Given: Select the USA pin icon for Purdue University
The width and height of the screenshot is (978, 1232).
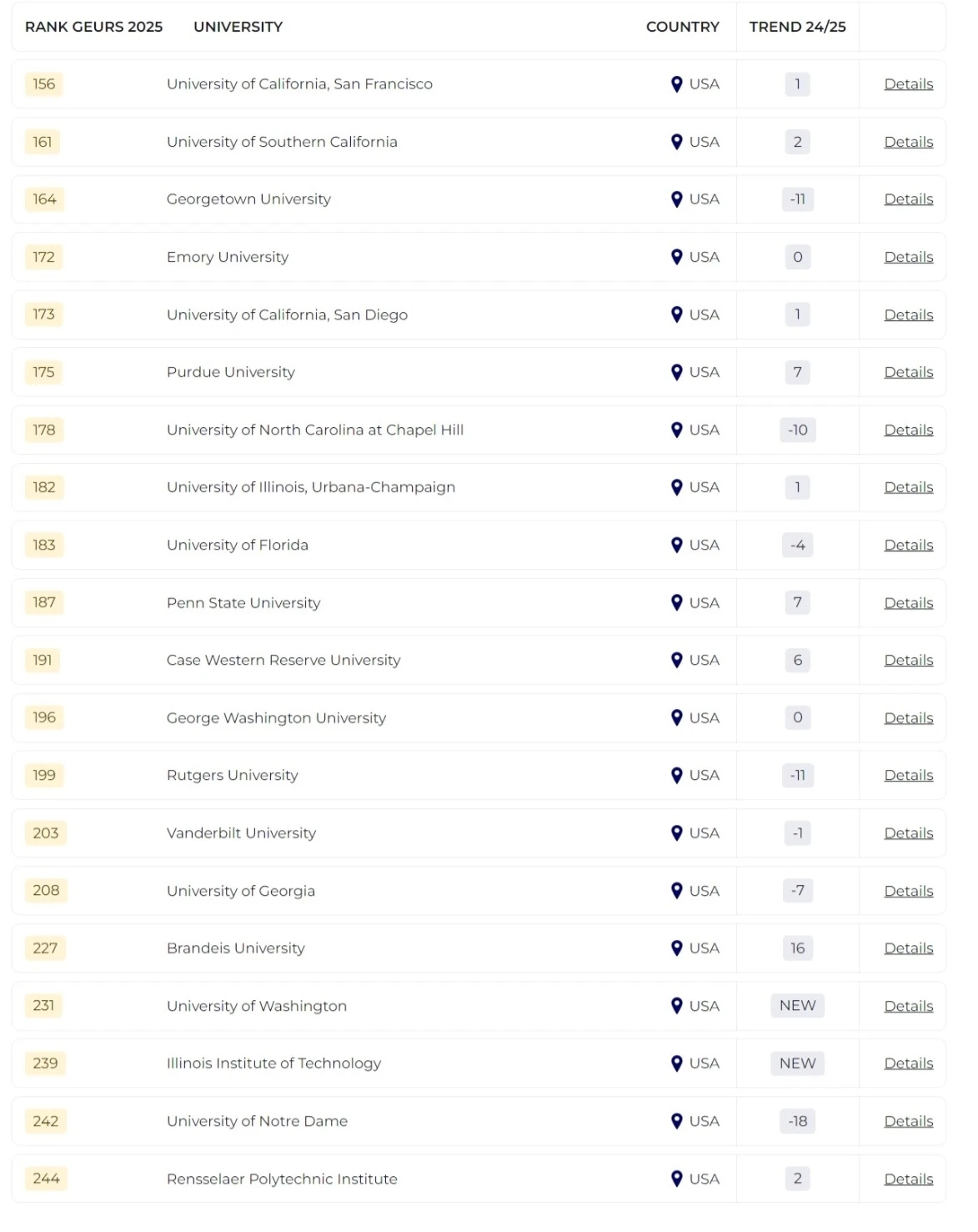Looking at the screenshot, I should pyautogui.click(x=678, y=372).
